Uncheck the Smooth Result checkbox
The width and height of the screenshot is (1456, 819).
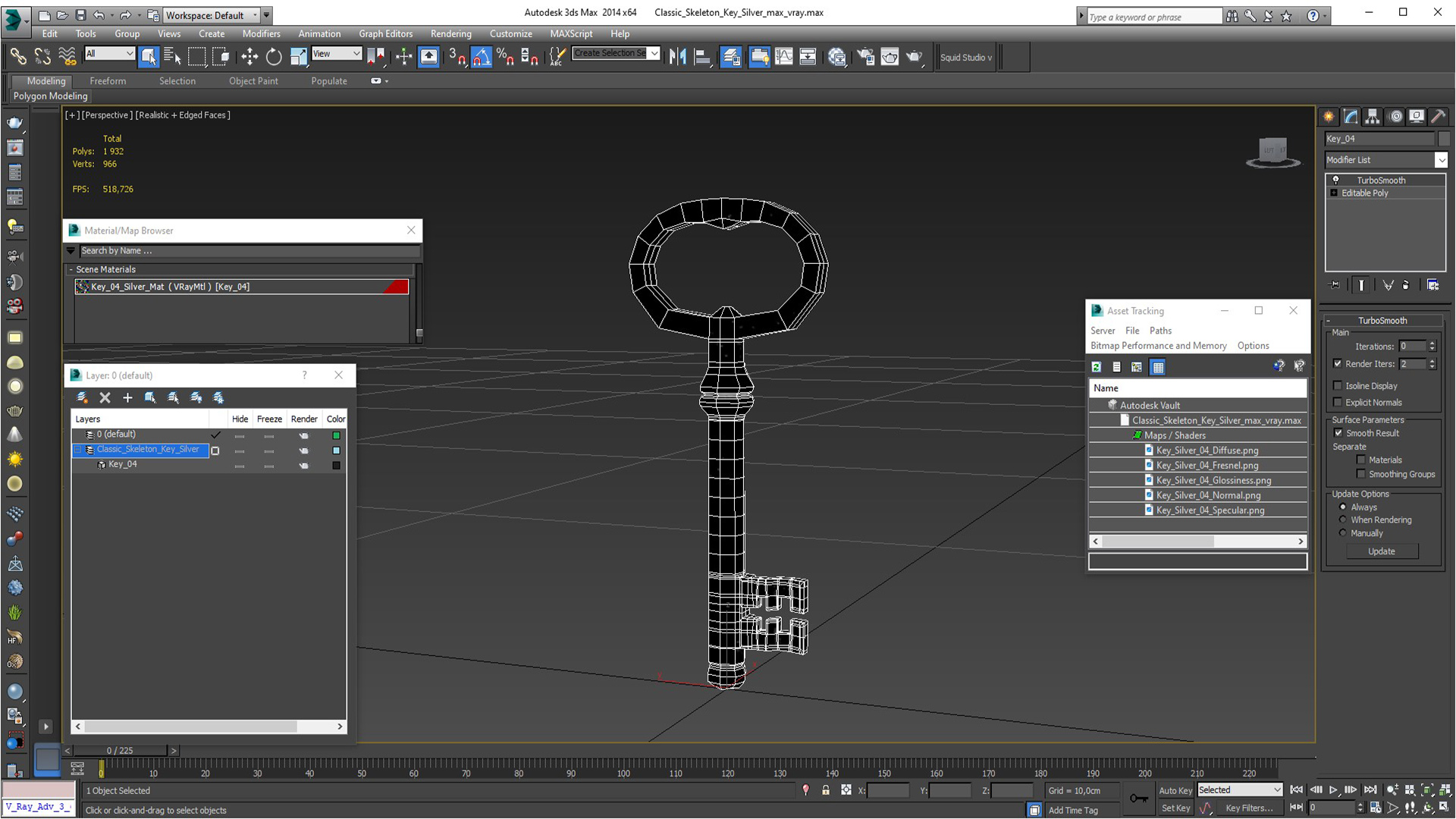pyautogui.click(x=1338, y=433)
